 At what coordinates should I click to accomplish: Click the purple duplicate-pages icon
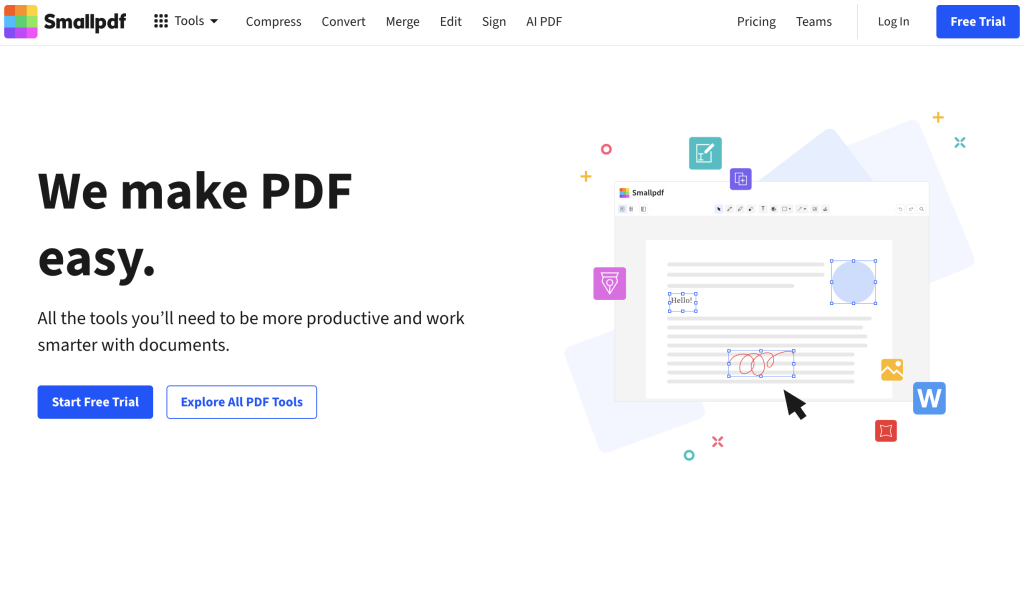740,178
